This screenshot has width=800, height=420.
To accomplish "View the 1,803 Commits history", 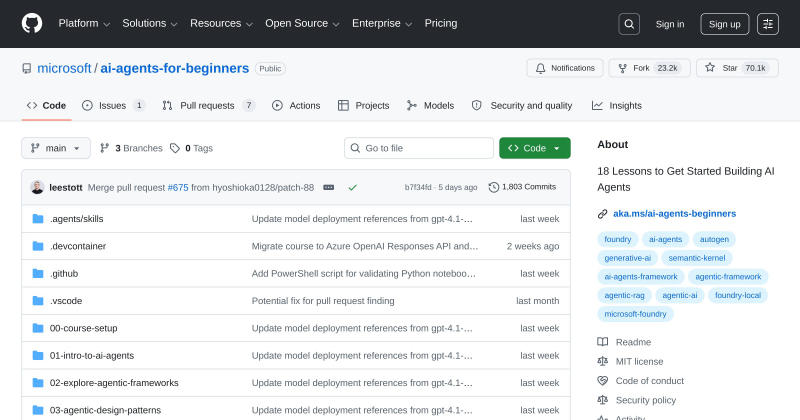I will pos(522,187).
